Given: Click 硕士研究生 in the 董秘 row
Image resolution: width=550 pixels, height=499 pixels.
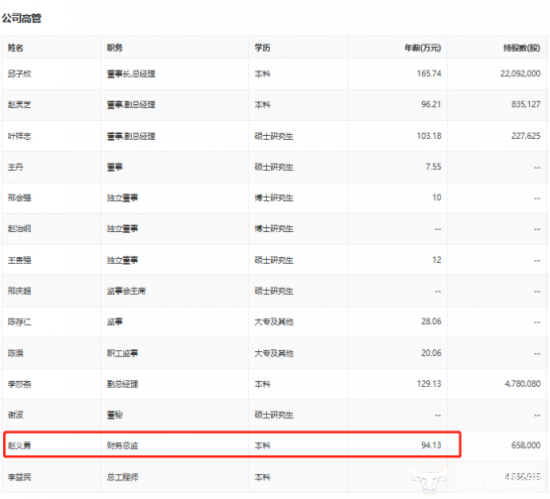Looking at the screenshot, I should (x=274, y=415).
